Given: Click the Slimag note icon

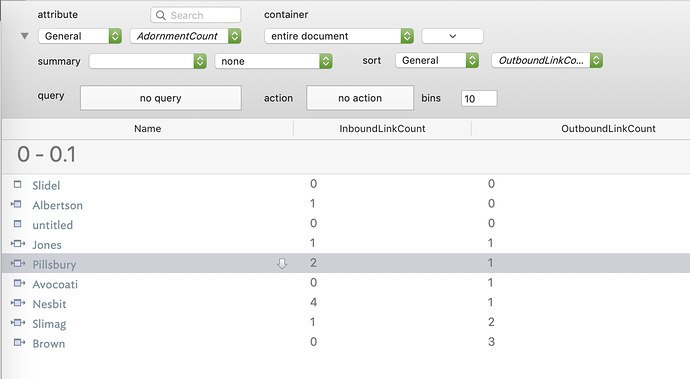Looking at the screenshot, I should tap(18, 323).
